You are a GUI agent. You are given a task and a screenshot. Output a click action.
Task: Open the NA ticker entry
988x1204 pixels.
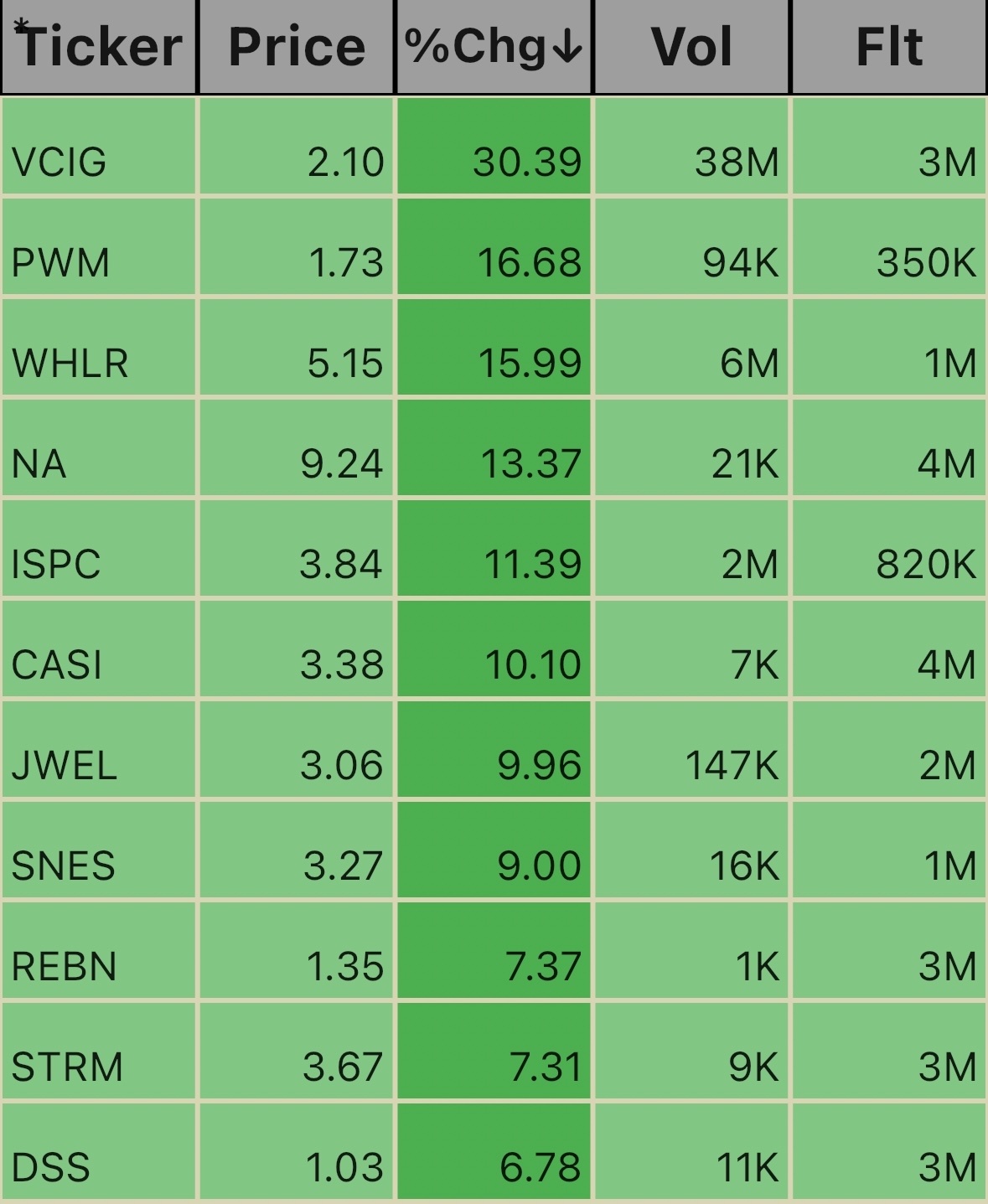coord(39,464)
